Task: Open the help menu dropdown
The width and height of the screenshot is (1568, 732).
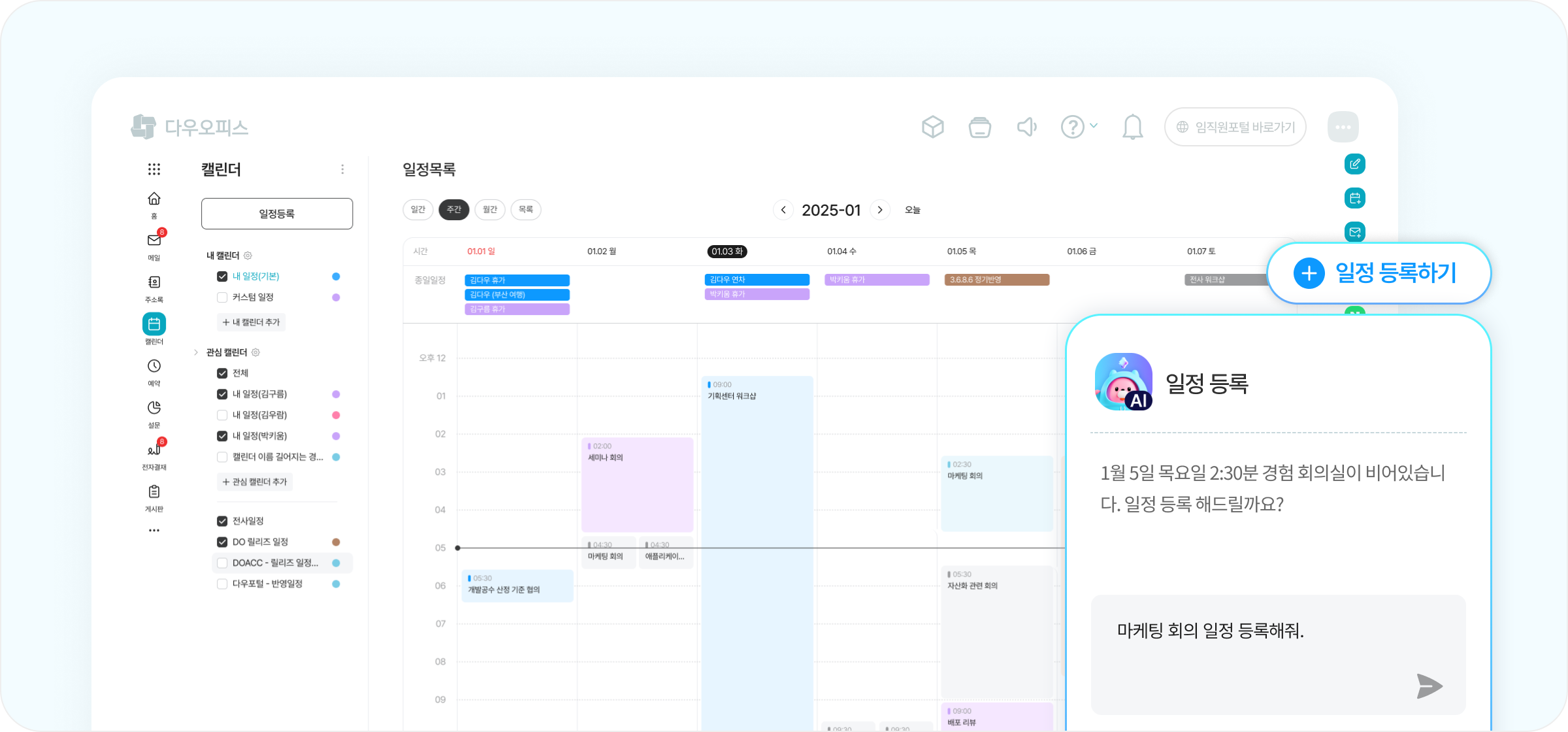Action: pos(1079,127)
